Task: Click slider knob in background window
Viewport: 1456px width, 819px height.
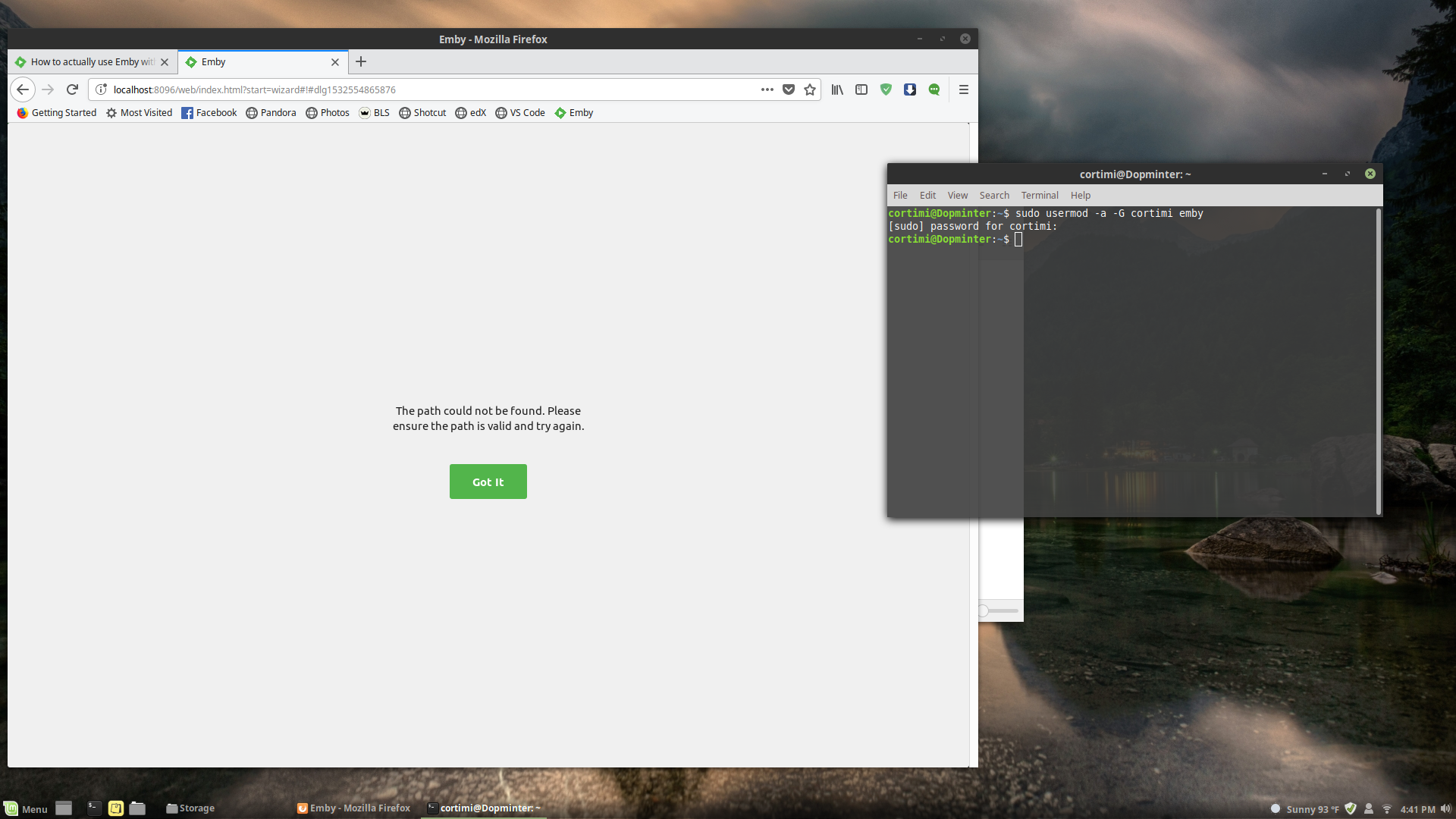Action: [x=984, y=610]
